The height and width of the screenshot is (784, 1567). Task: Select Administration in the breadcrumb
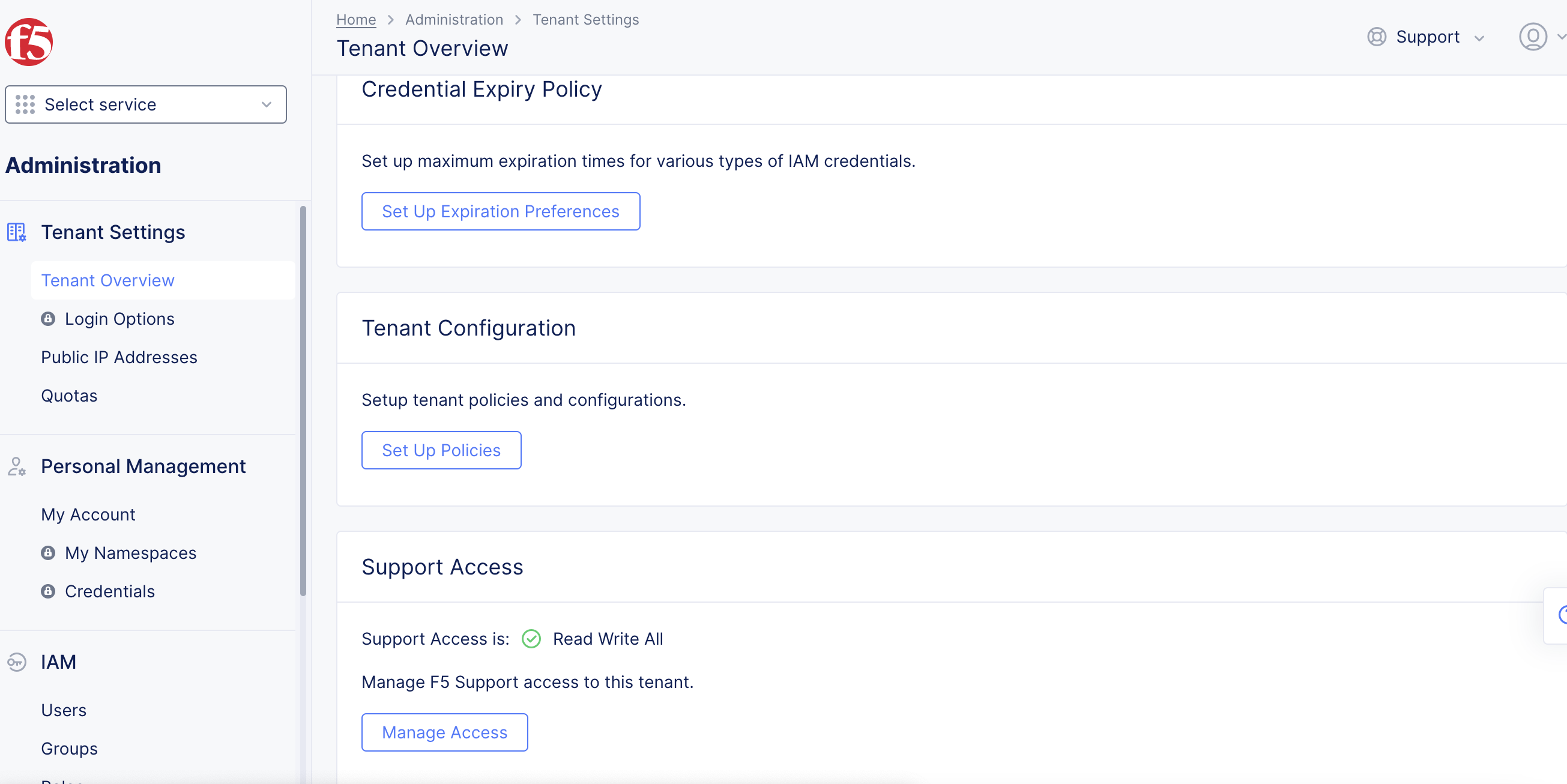click(454, 19)
